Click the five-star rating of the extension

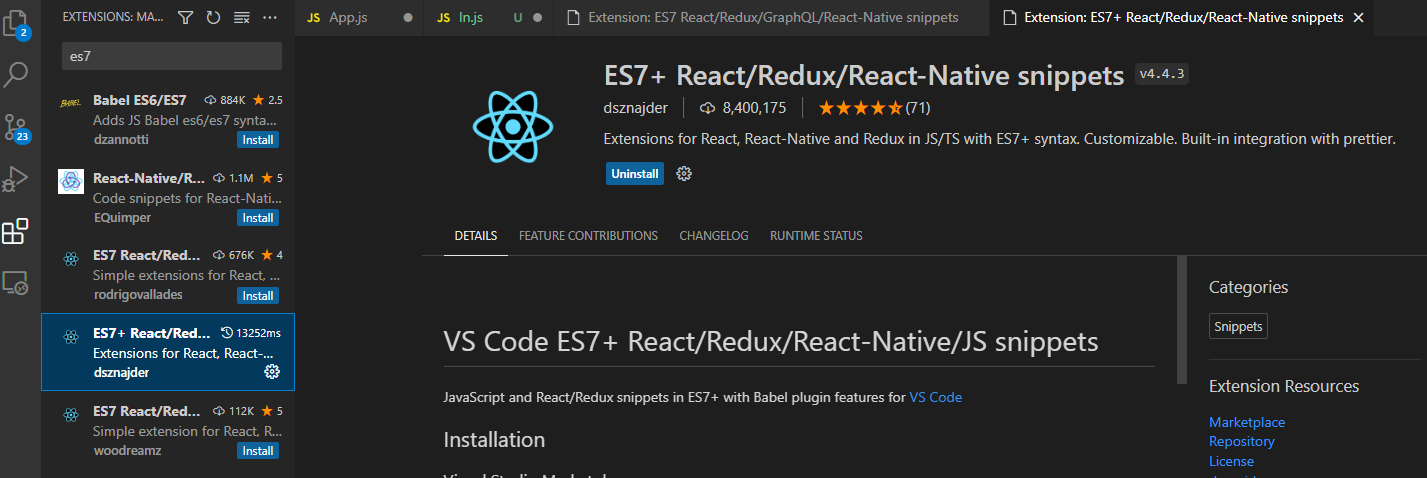860,107
